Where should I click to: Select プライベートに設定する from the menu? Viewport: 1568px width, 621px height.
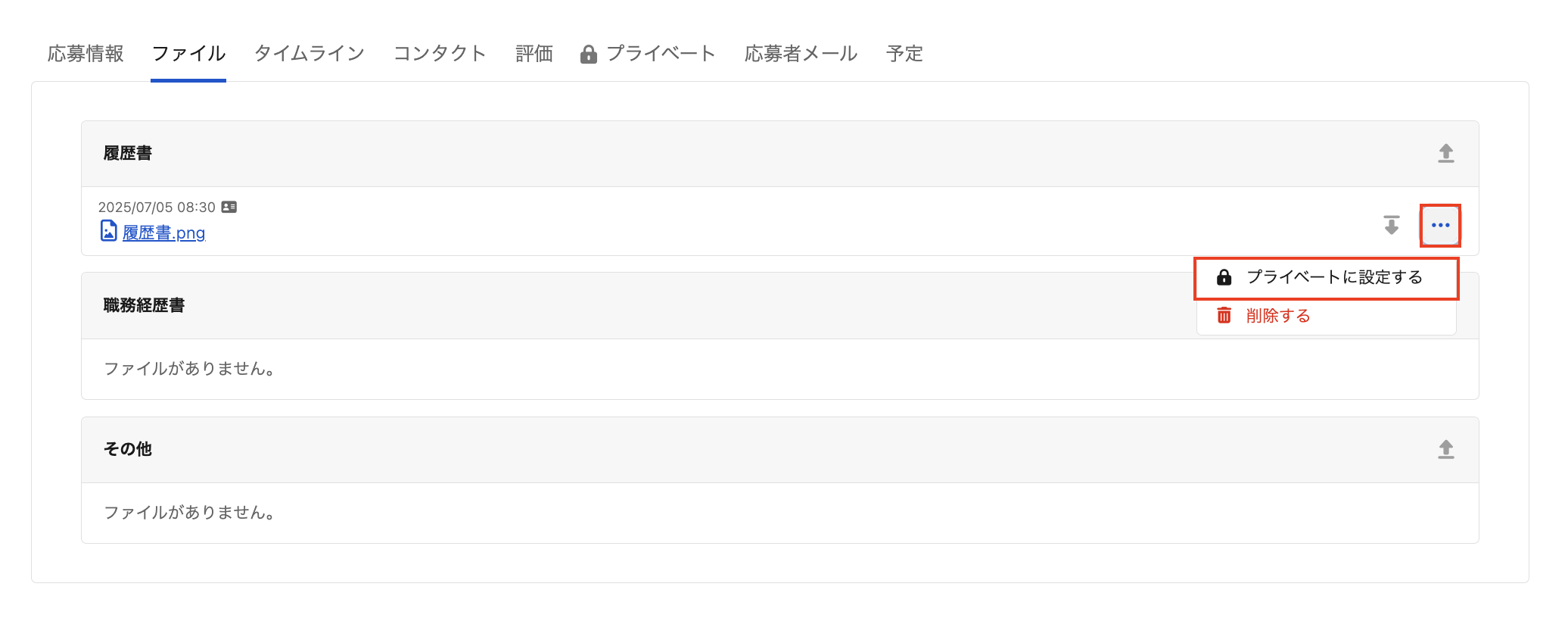[x=1333, y=278]
